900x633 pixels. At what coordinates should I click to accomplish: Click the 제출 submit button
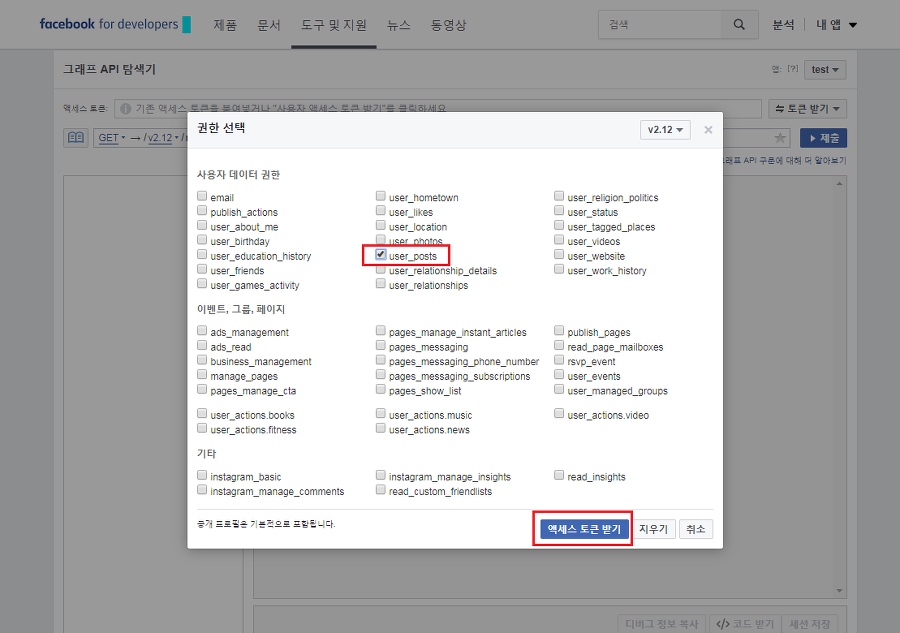824,138
